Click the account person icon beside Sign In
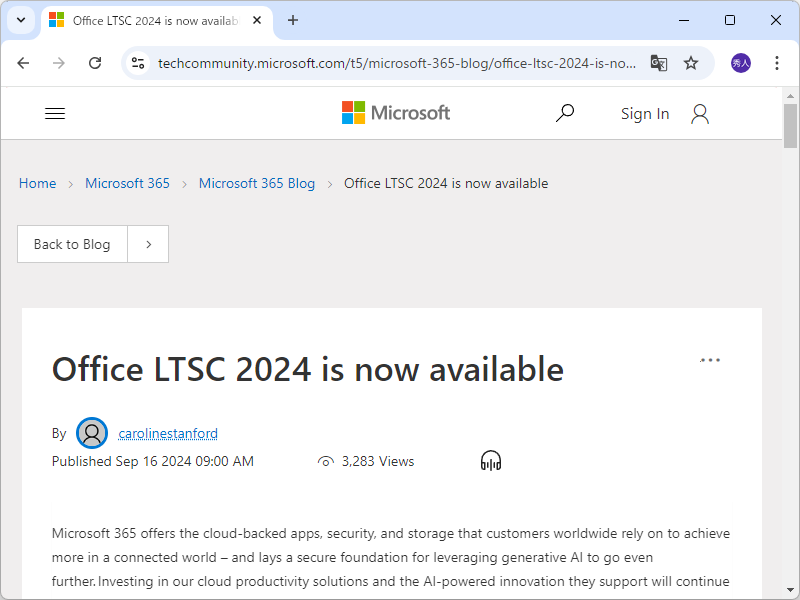Image resolution: width=800 pixels, height=600 pixels. click(x=699, y=113)
